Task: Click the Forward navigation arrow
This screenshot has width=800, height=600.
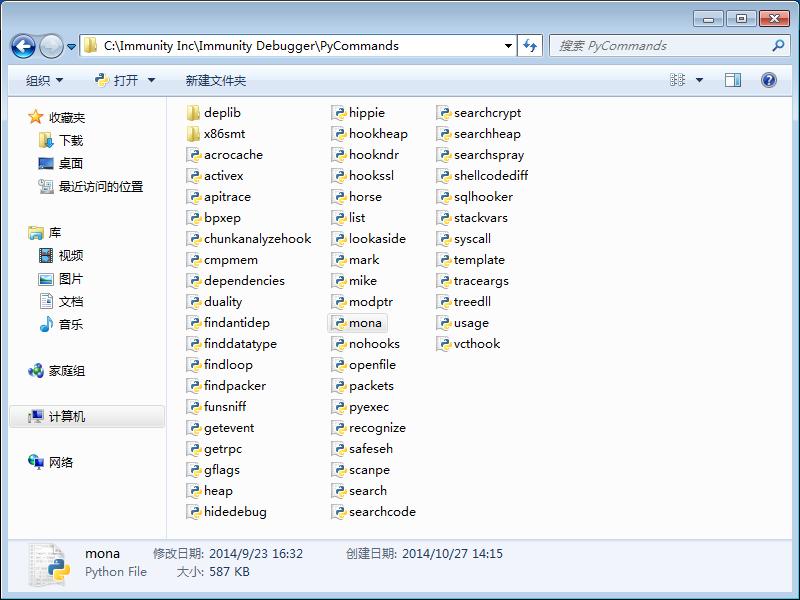Action: [x=51, y=46]
